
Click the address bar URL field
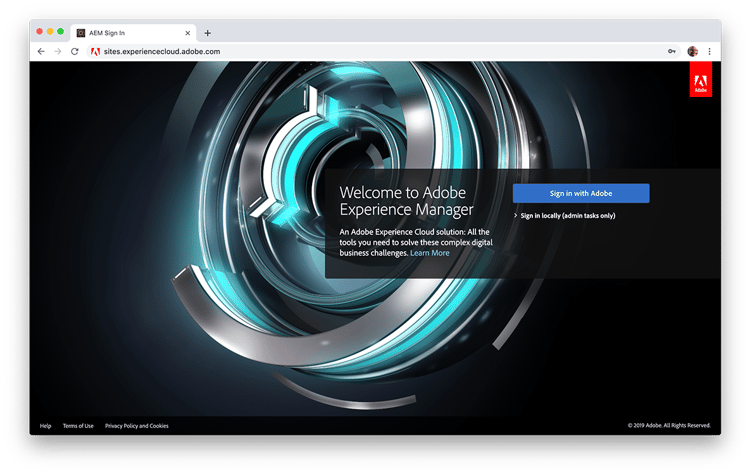[383, 51]
